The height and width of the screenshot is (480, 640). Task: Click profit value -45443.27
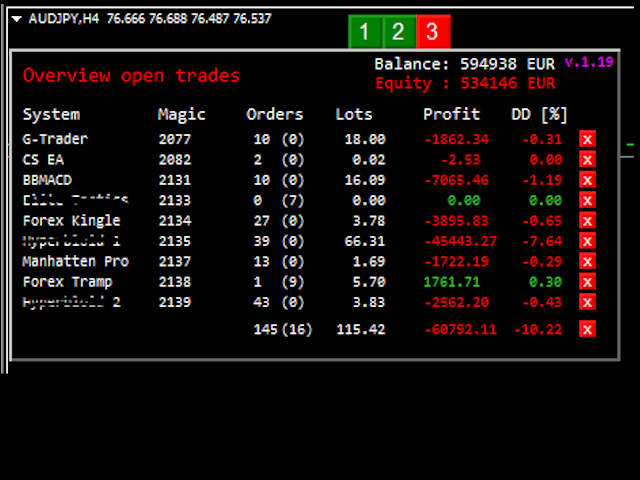point(461,241)
